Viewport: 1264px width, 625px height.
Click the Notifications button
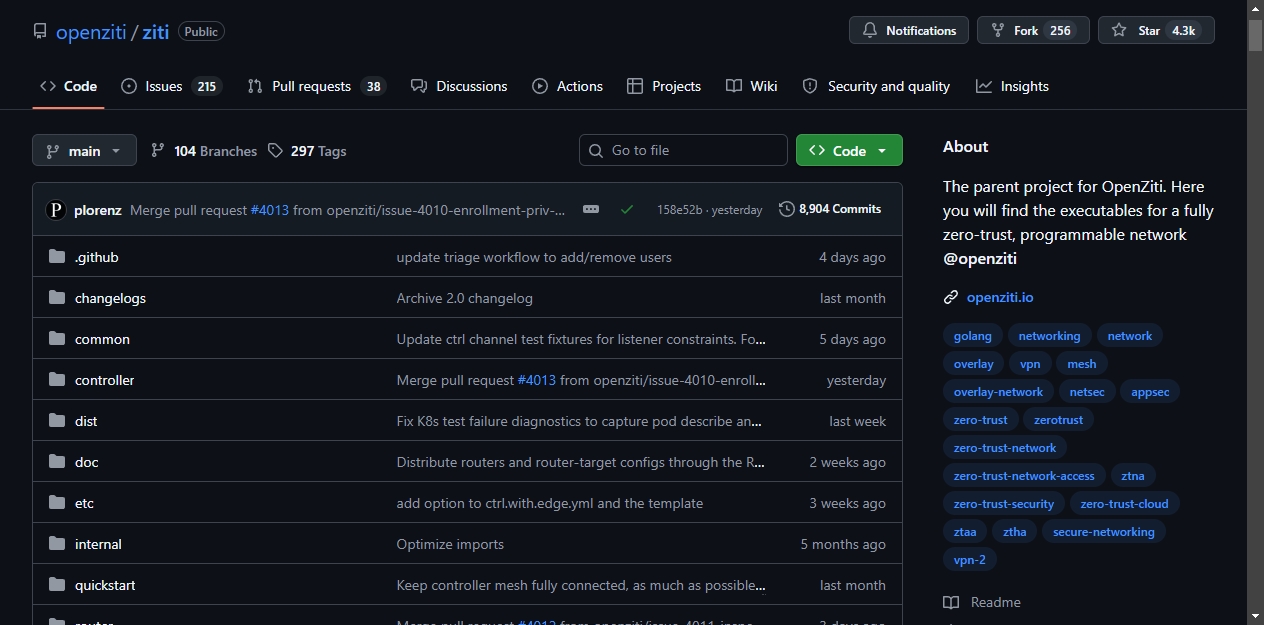[x=909, y=31]
